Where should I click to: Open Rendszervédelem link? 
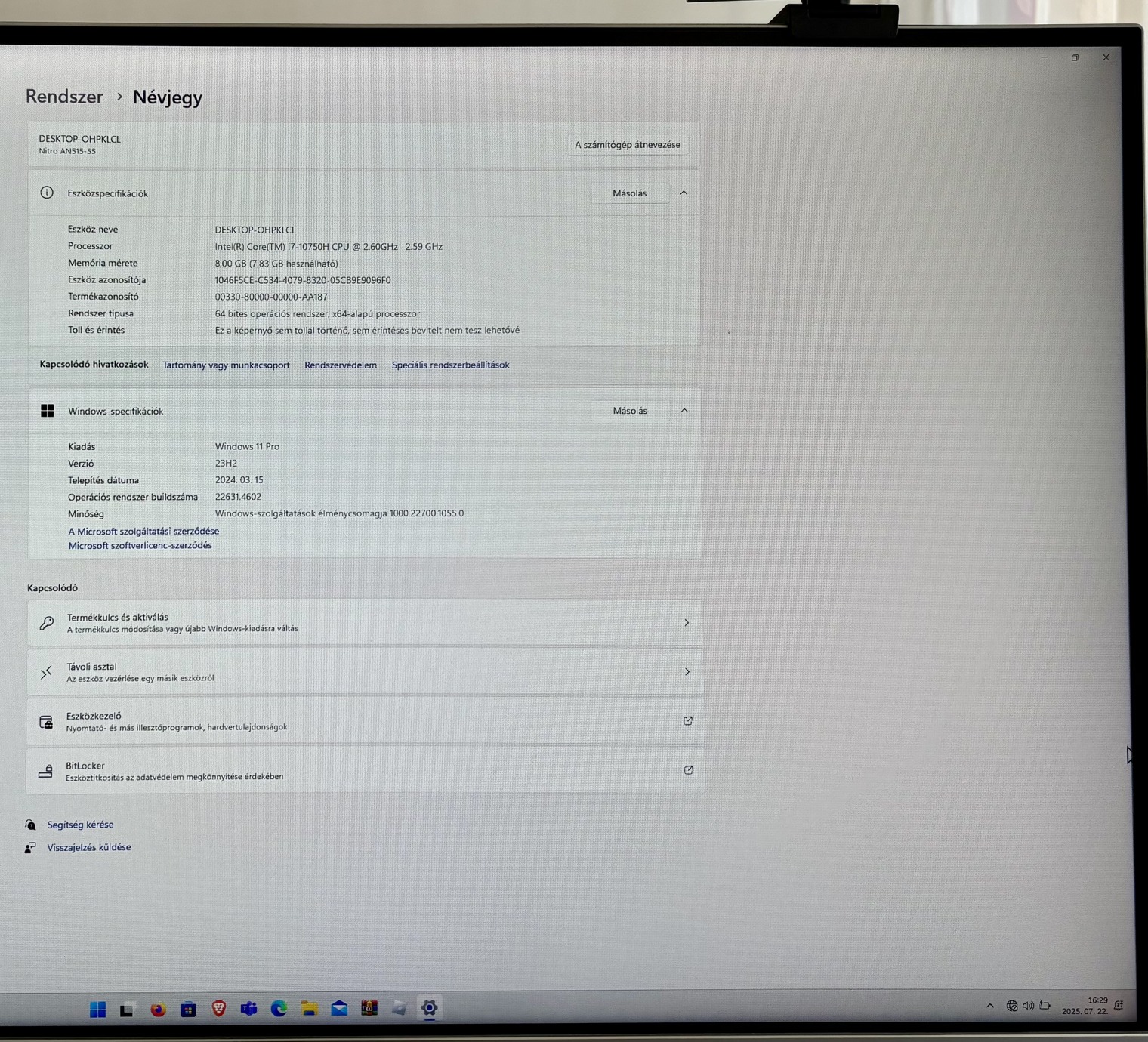[x=341, y=365]
